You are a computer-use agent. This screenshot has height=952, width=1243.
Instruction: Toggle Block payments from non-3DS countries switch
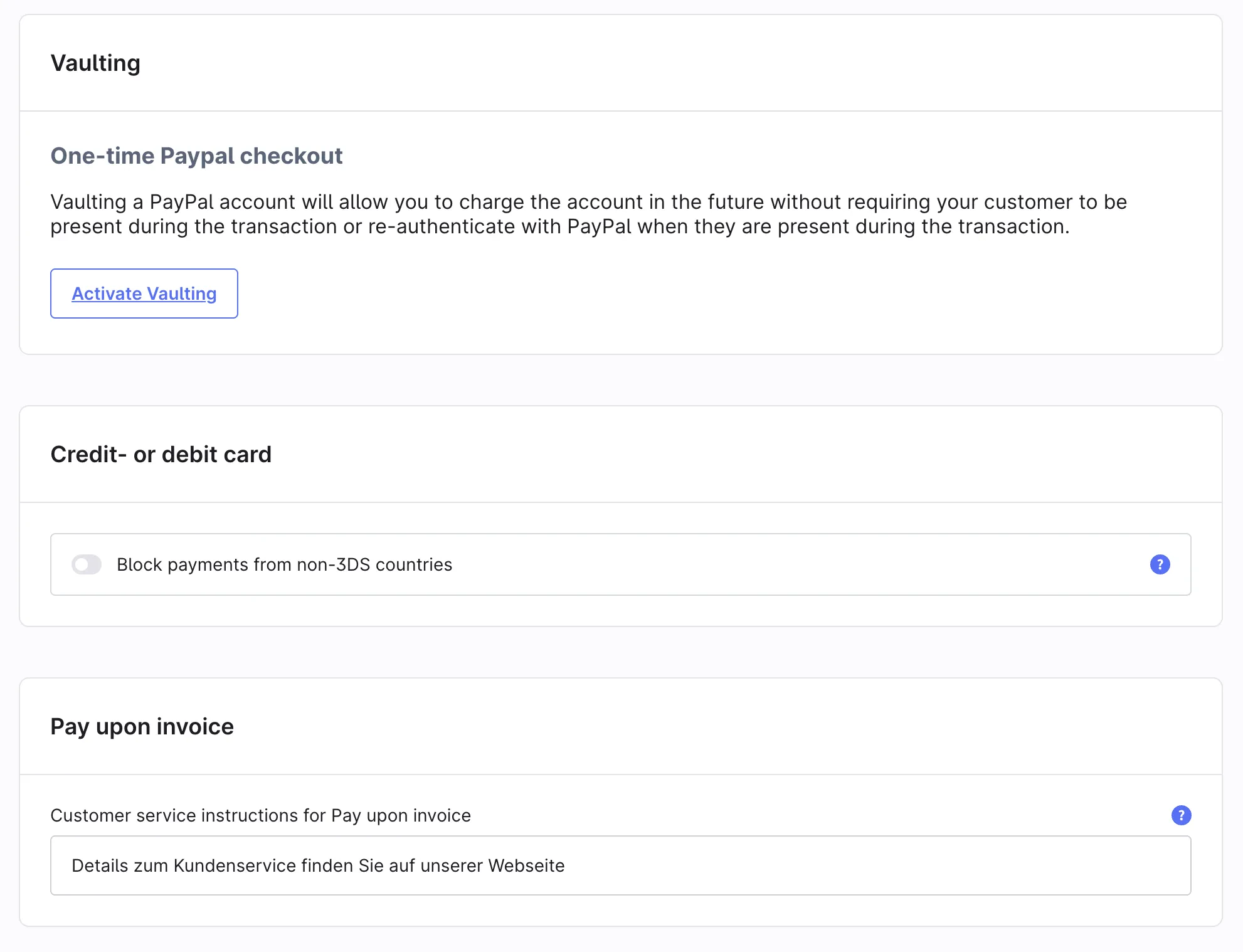(87, 564)
